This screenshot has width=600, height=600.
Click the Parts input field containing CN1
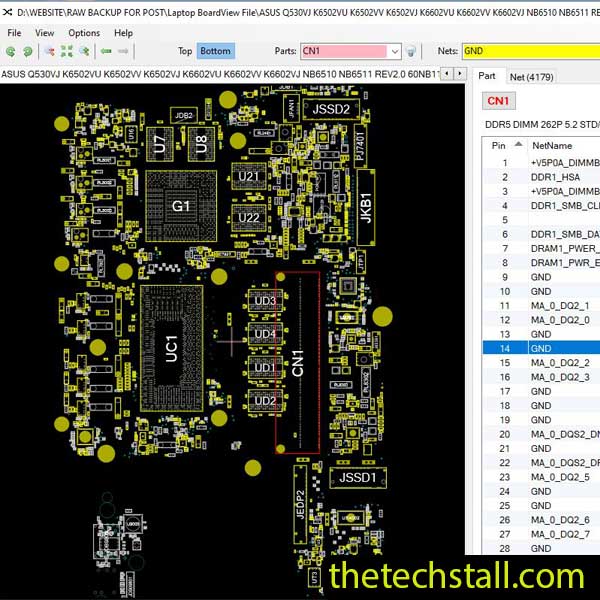344,51
